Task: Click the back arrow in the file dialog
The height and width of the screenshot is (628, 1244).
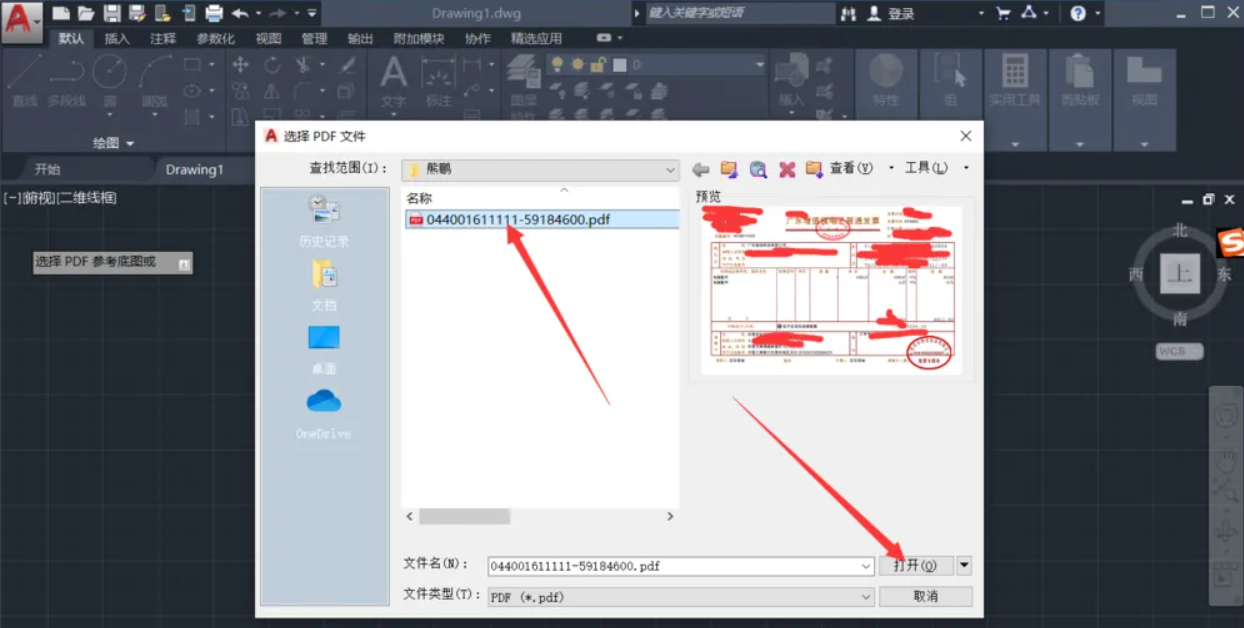Action: (701, 169)
